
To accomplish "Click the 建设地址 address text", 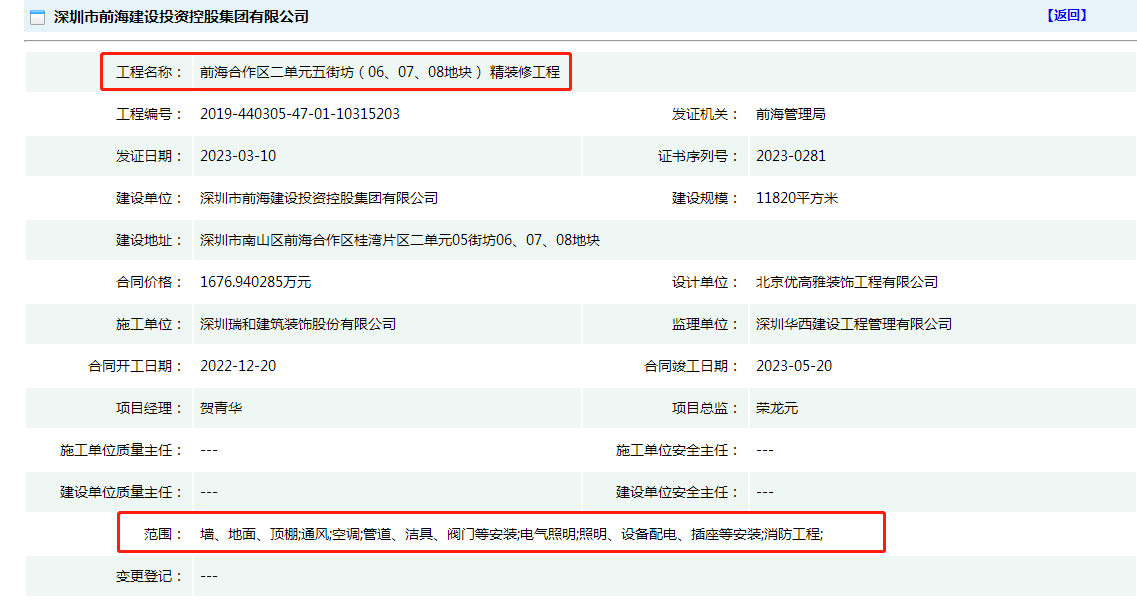I will pos(400,240).
